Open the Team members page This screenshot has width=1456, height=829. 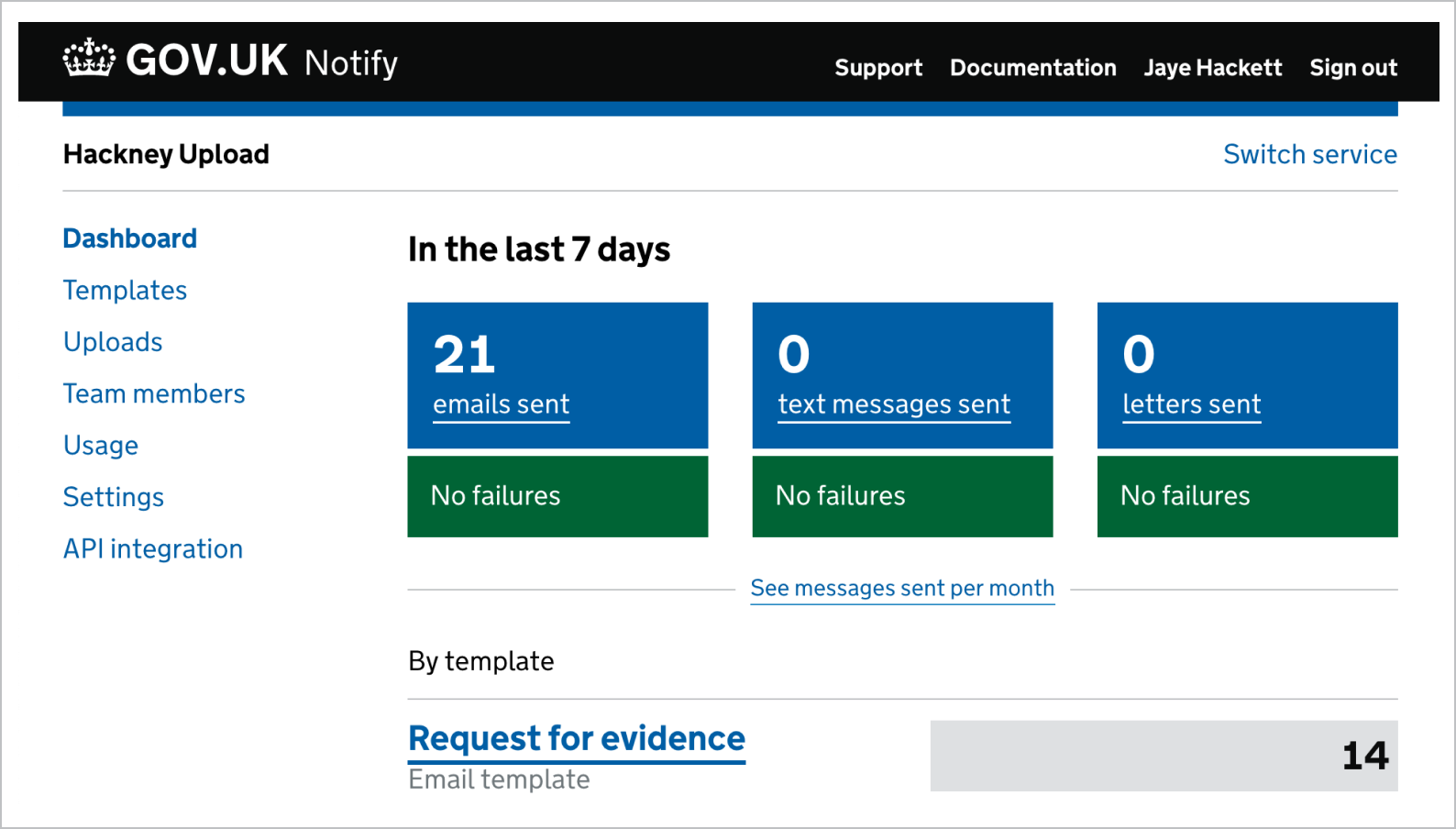coord(154,393)
